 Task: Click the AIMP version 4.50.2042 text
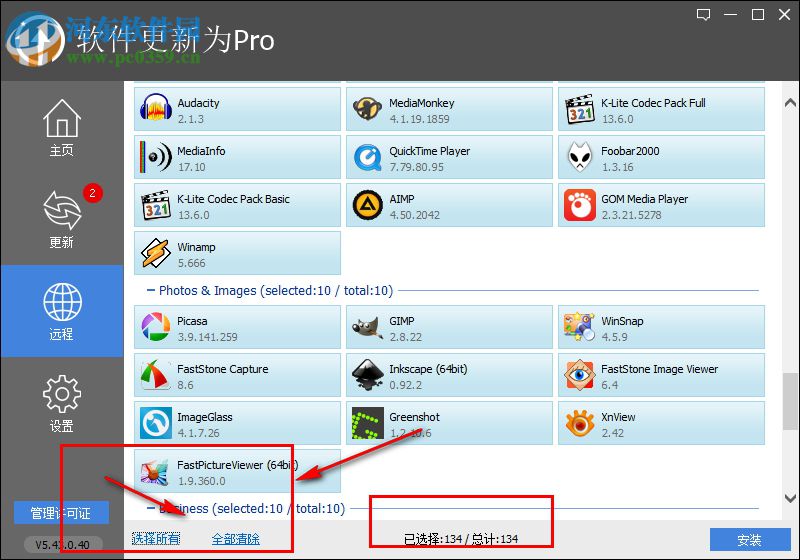coord(414,215)
